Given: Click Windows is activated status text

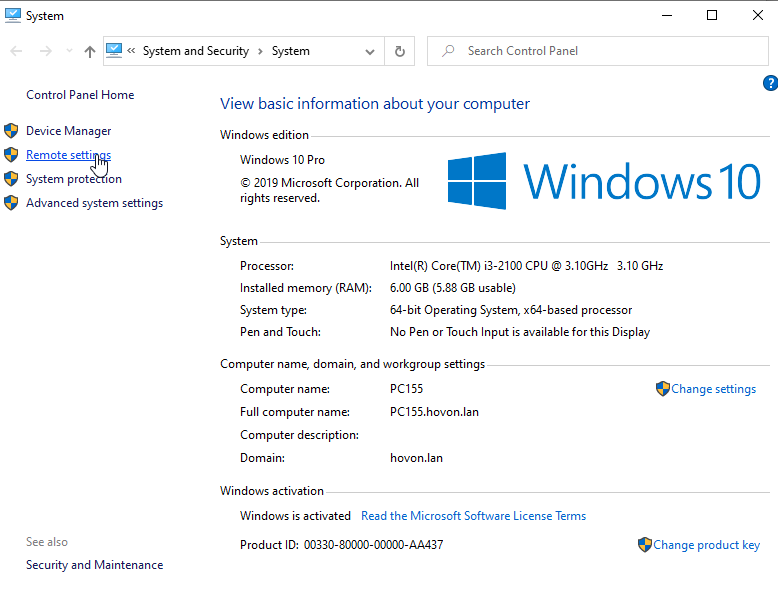Looking at the screenshot, I should 295,516.
